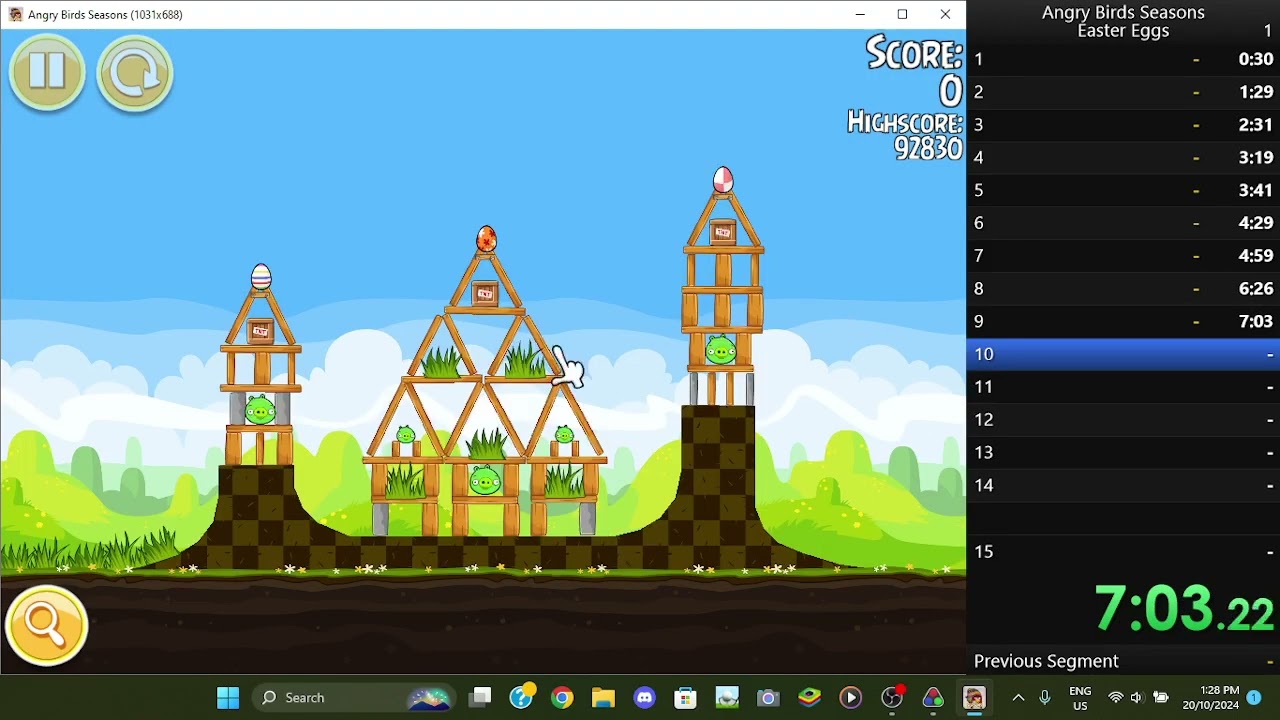The height and width of the screenshot is (720, 1280).
Task: Open the notification badge in tray
Action: click(1254, 698)
